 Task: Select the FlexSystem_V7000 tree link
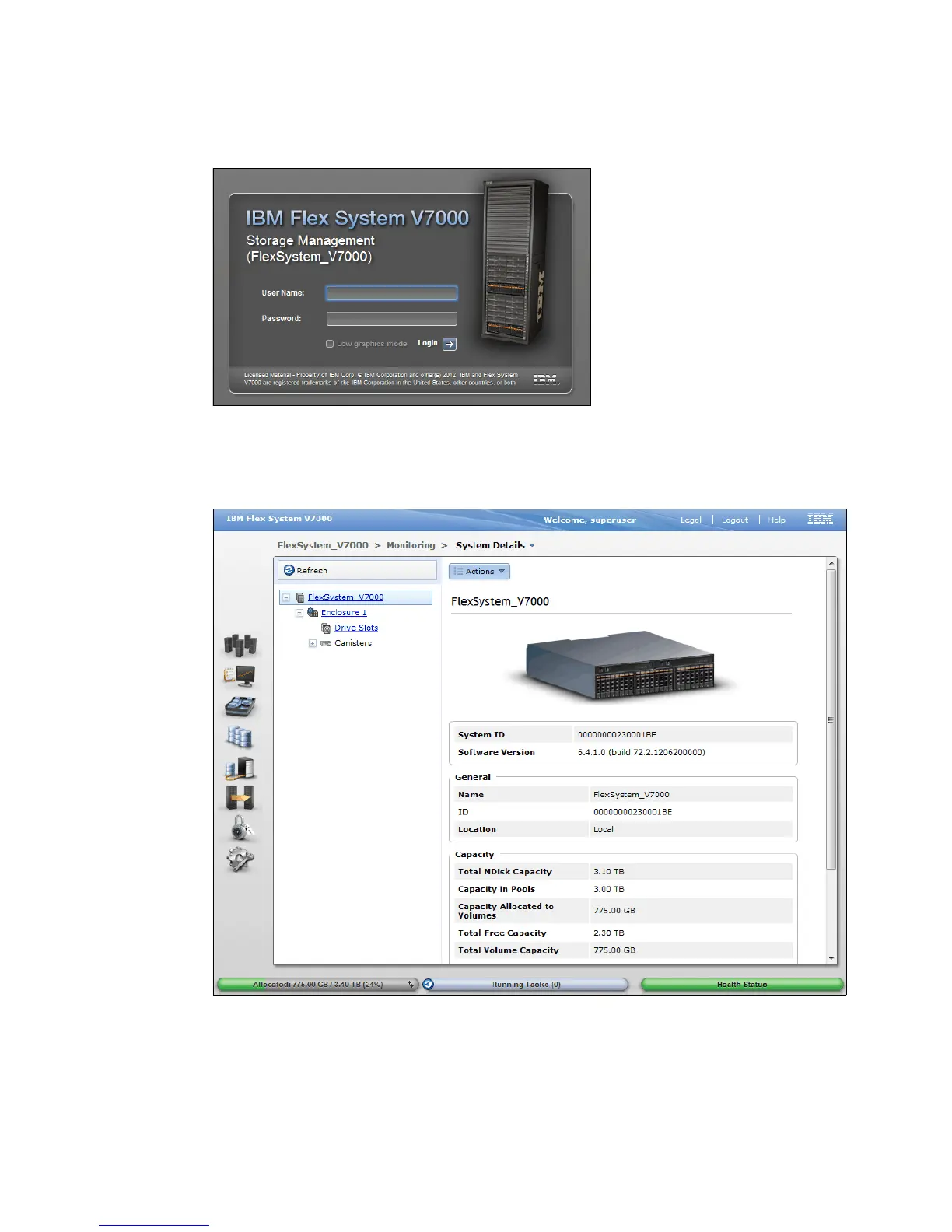(x=345, y=597)
